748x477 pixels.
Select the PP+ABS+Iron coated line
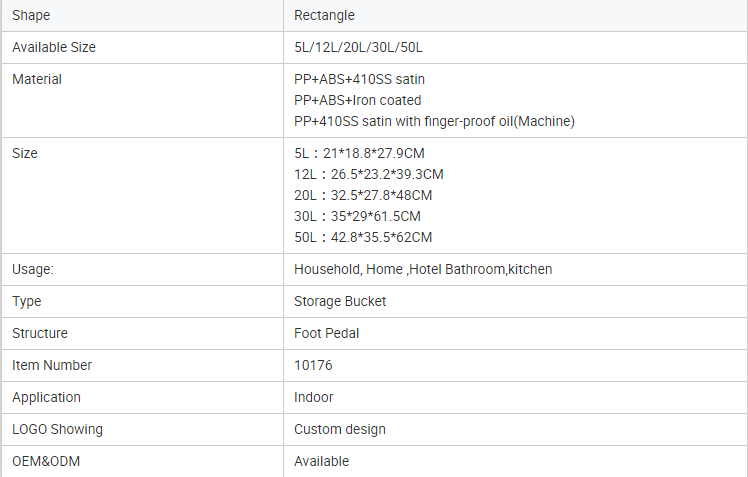pyautogui.click(x=357, y=100)
